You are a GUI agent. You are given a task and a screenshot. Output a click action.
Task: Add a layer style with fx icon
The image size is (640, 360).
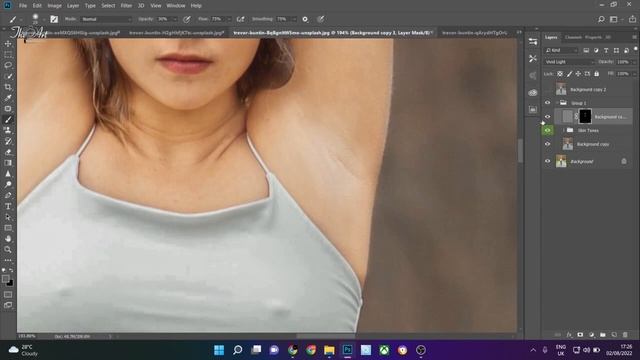pos(569,335)
